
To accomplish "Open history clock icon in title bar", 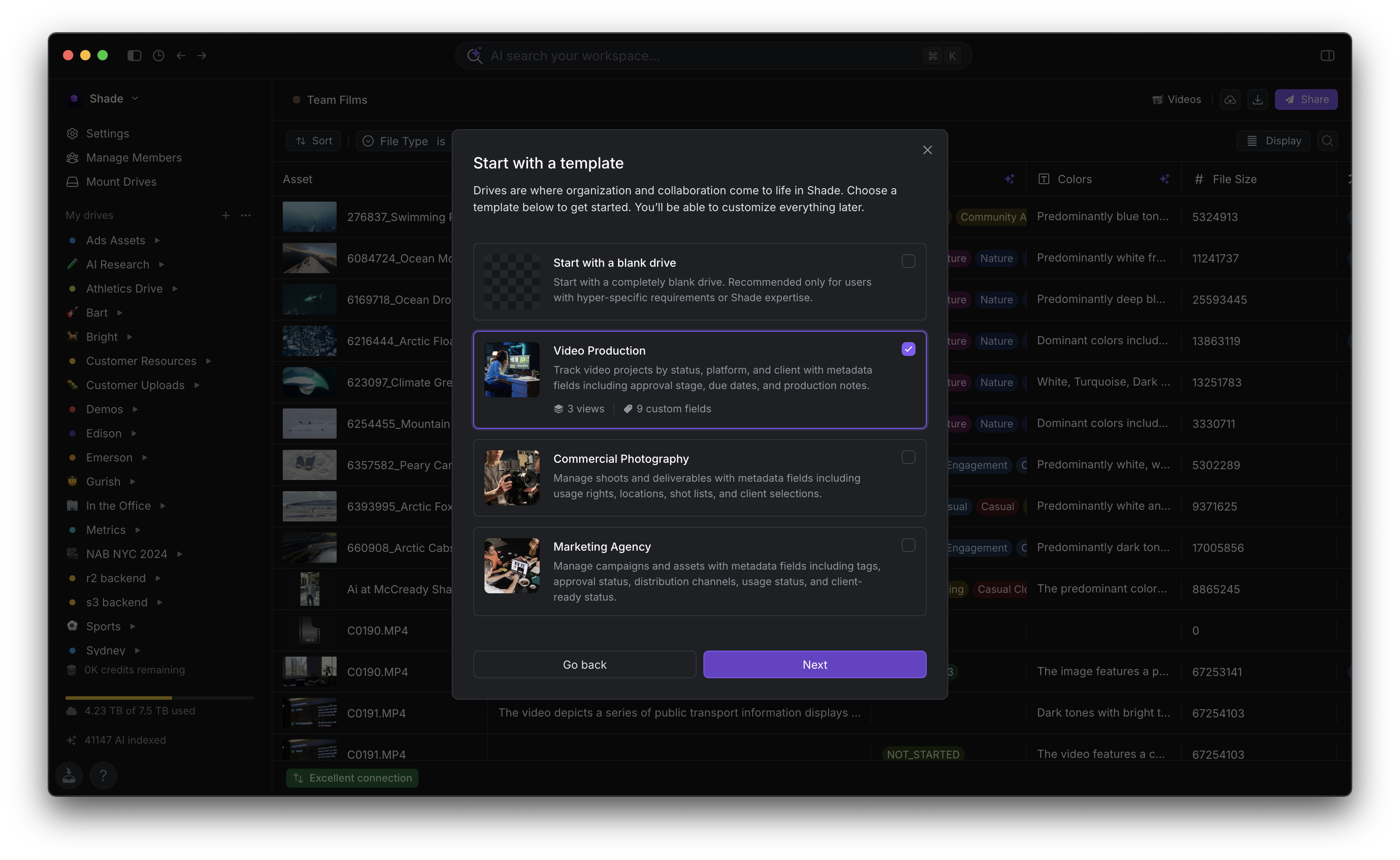I will (159, 56).
